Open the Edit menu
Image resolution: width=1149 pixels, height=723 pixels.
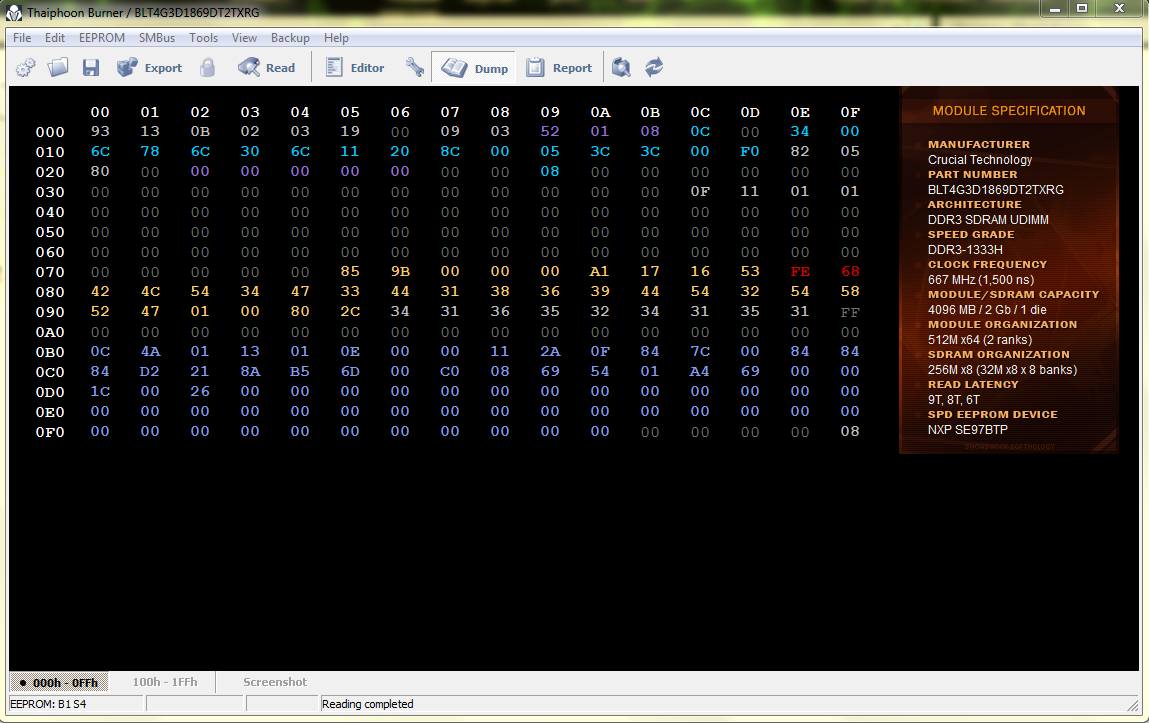point(55,37)
